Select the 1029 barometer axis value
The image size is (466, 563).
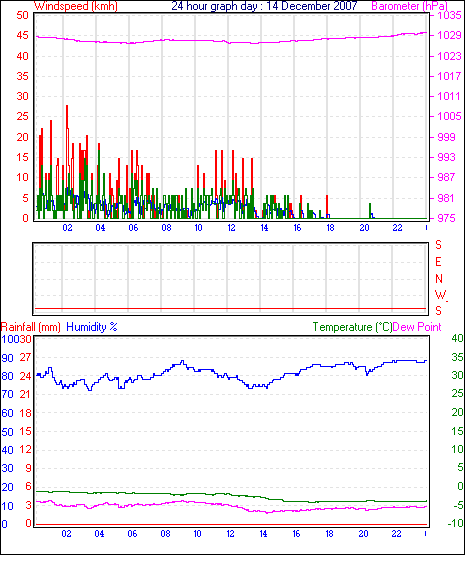tap(449, 36)
